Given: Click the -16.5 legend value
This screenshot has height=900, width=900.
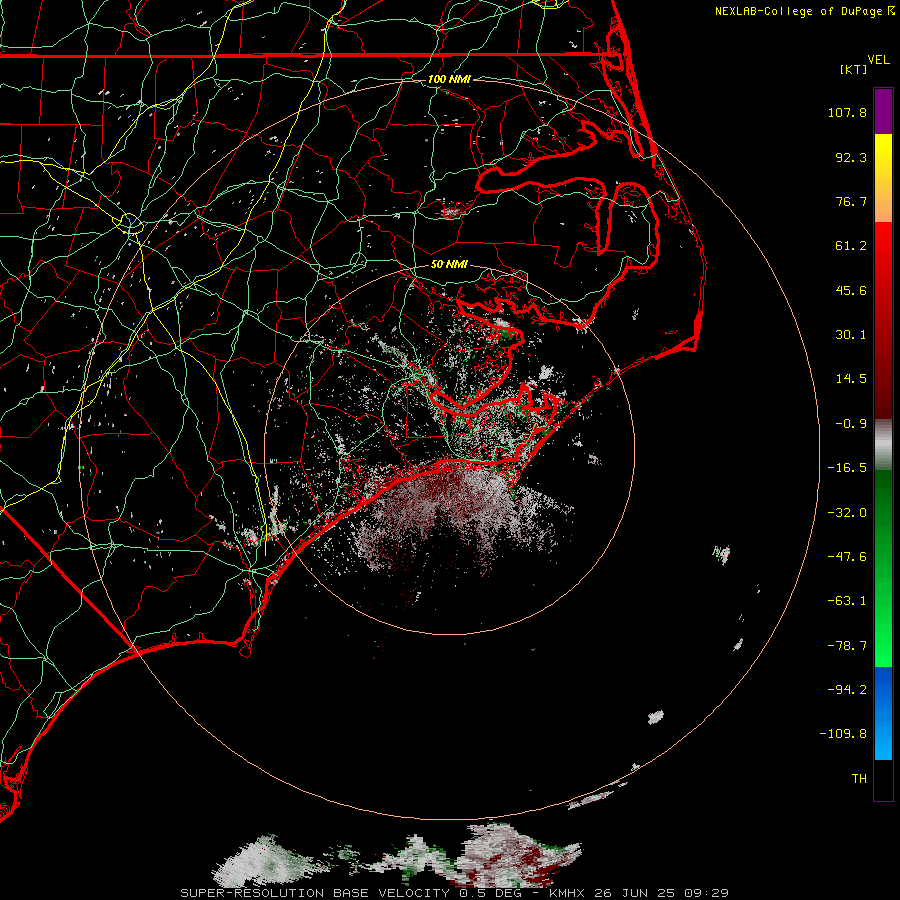Looking at the screenshot, I should point(847,468).
